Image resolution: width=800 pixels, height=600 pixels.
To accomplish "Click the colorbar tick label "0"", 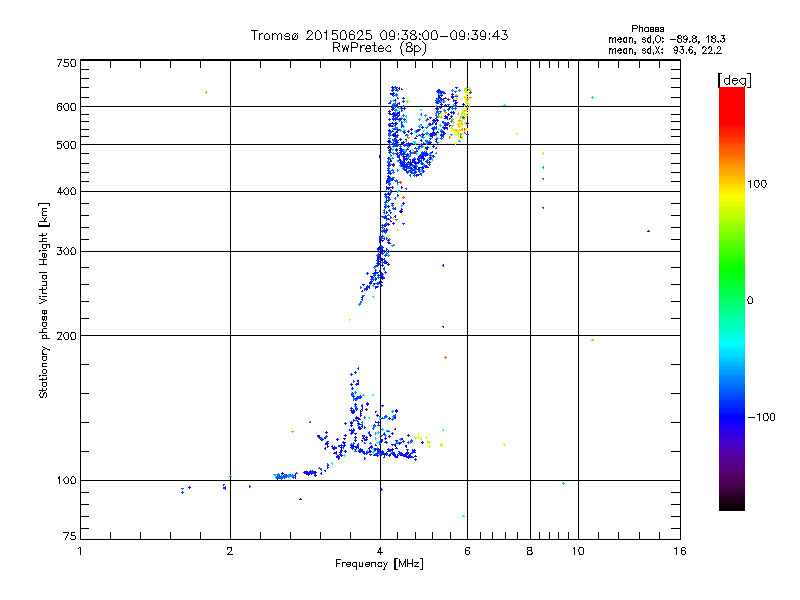I will pos(750,301).
